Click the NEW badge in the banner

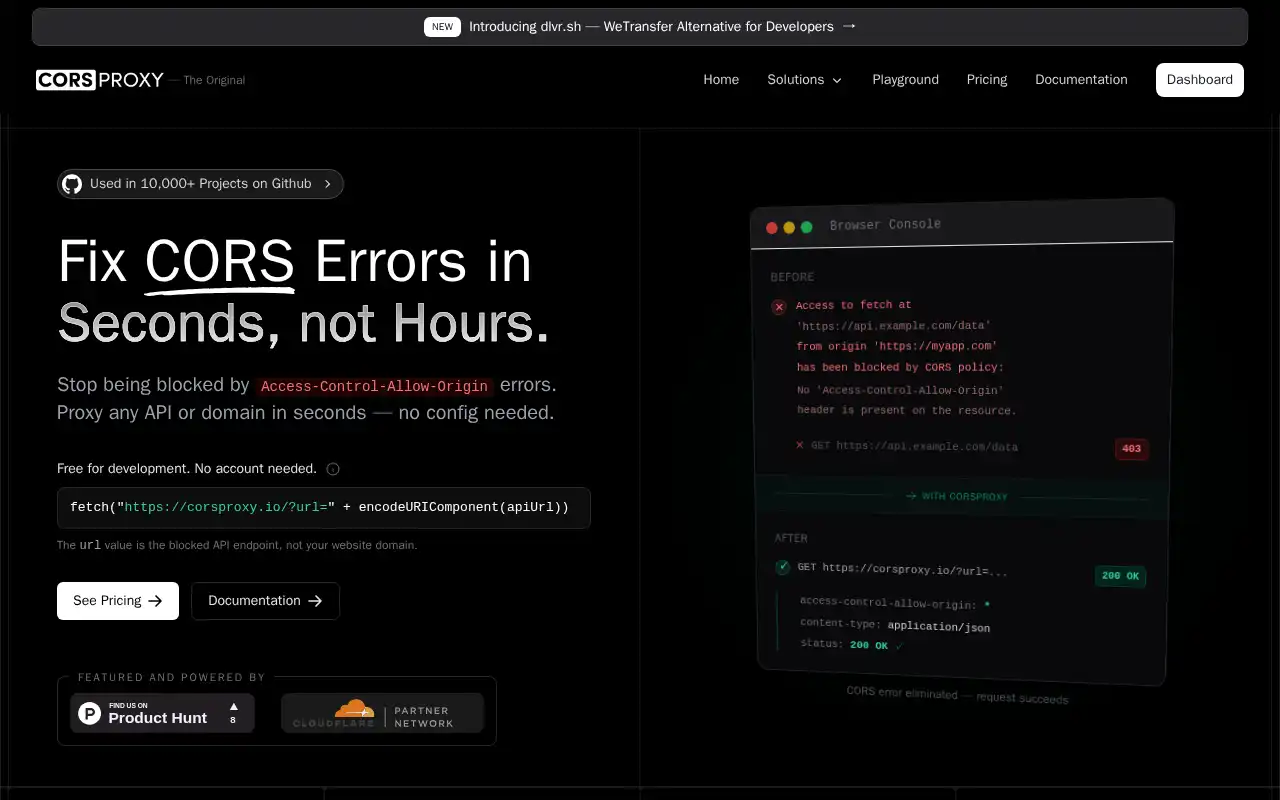tap(442, 27)
